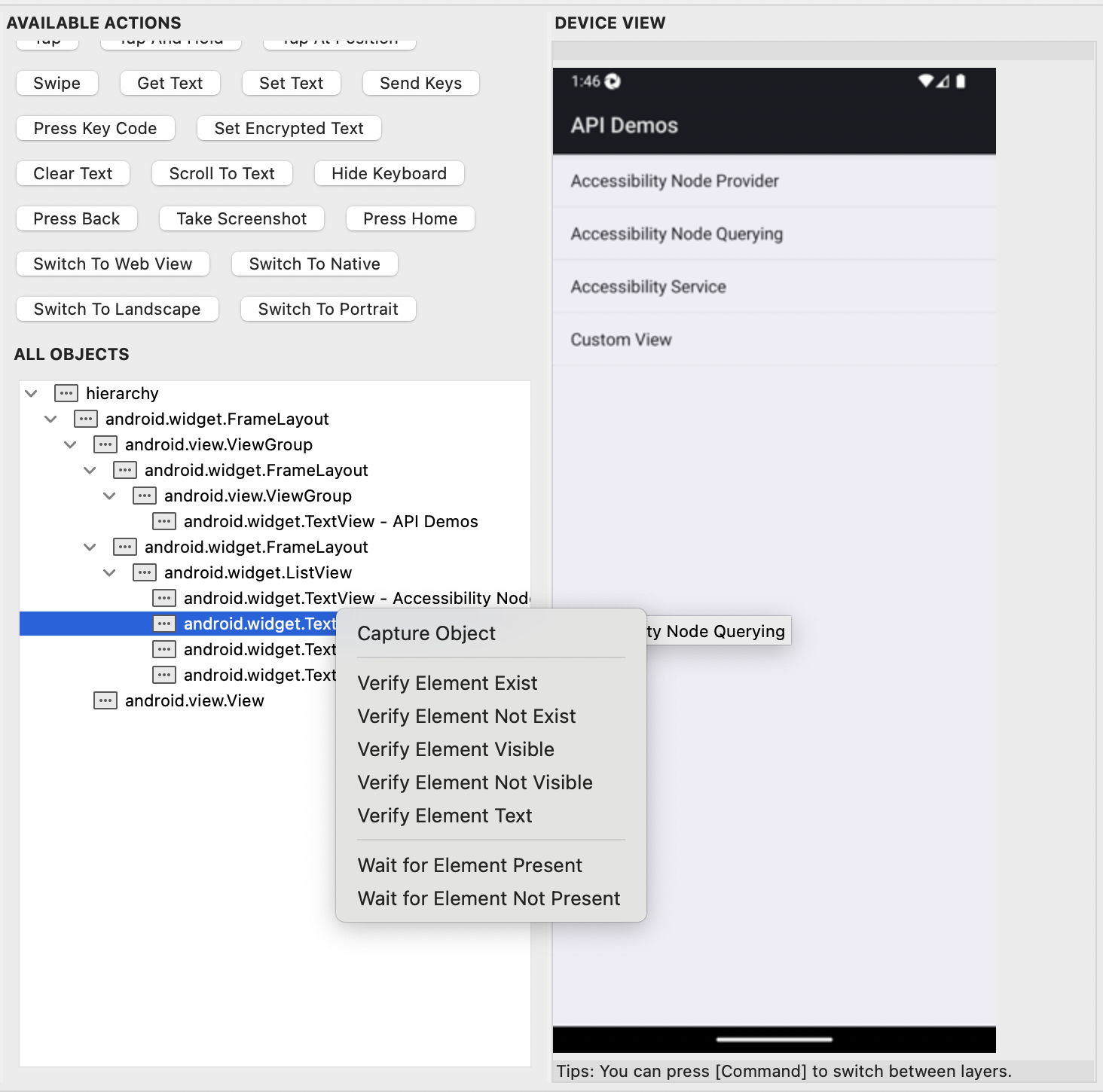Click Set Encrypted Text button
Viewport: 1103px width, 1092px height.
[289, 128]
